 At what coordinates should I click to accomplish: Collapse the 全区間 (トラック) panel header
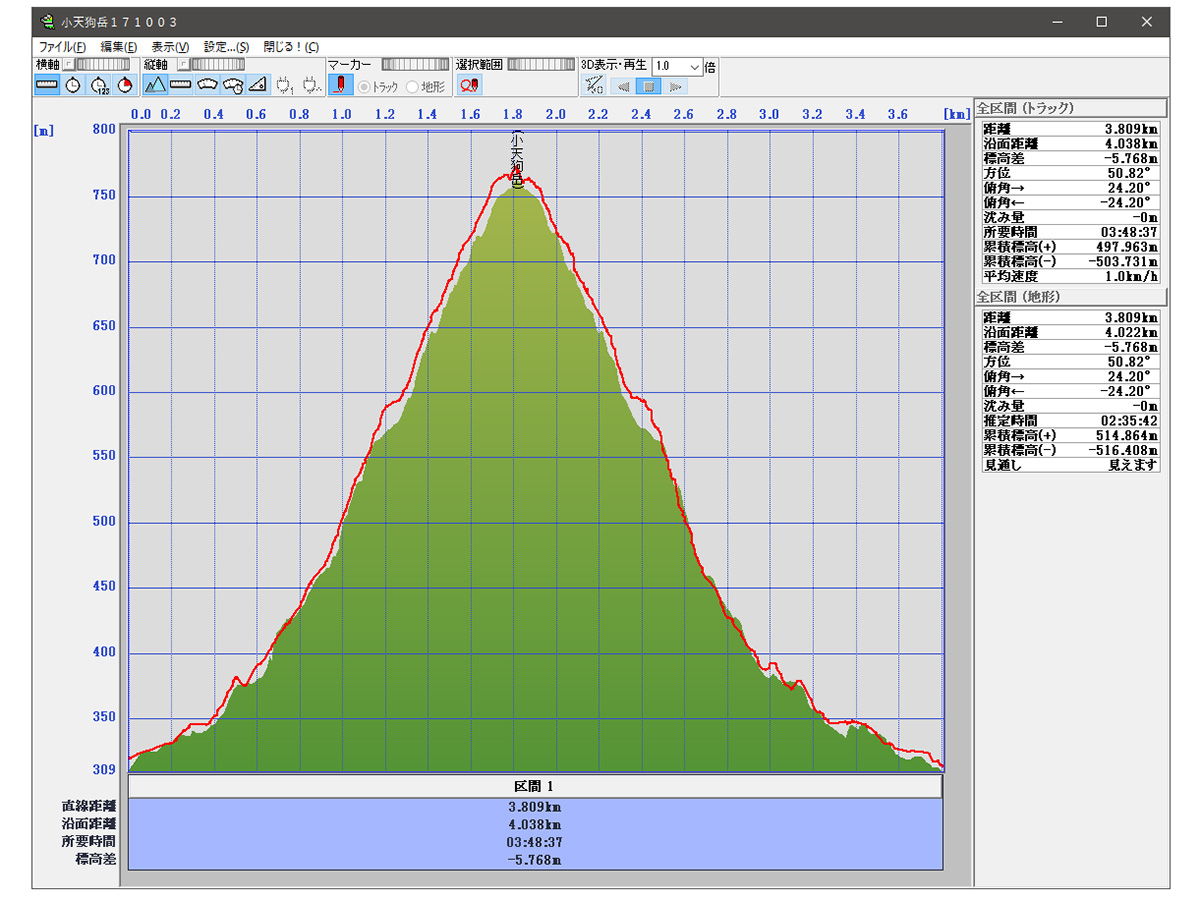(1070, 108)
